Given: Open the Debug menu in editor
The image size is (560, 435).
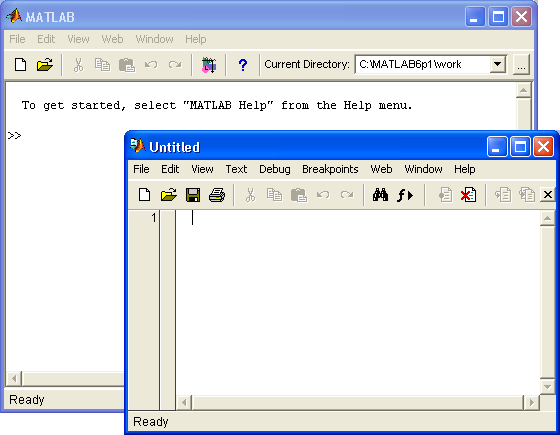Looking at the screenshot, I should (x=275, y=169).
